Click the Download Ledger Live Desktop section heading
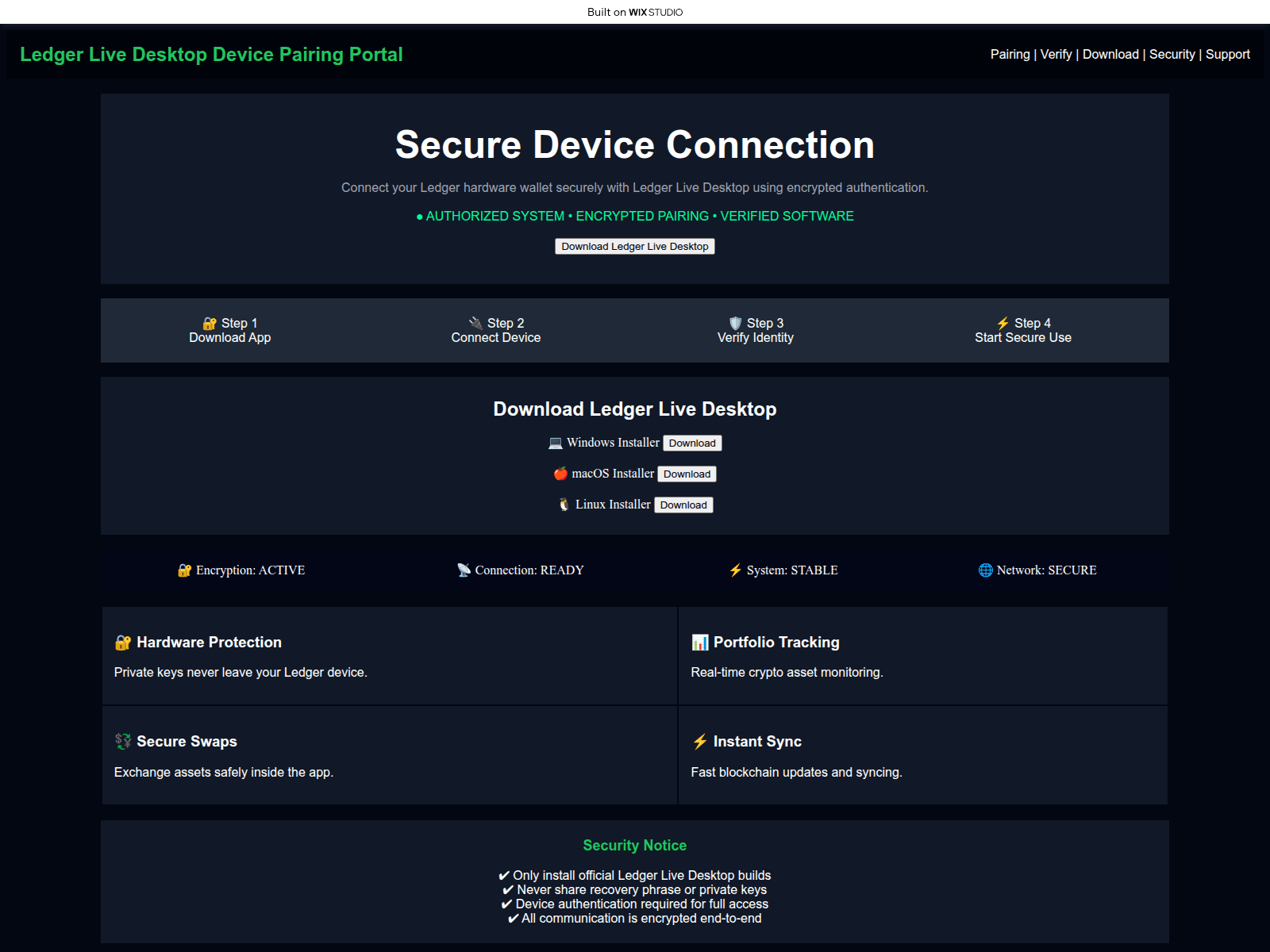 [x=635, y=409]
